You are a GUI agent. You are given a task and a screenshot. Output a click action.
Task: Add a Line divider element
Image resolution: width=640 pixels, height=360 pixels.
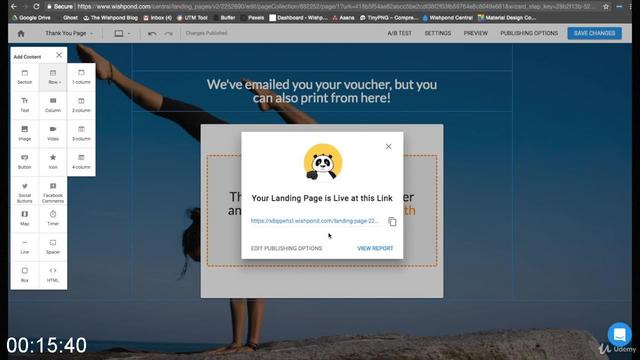(24, 247)
